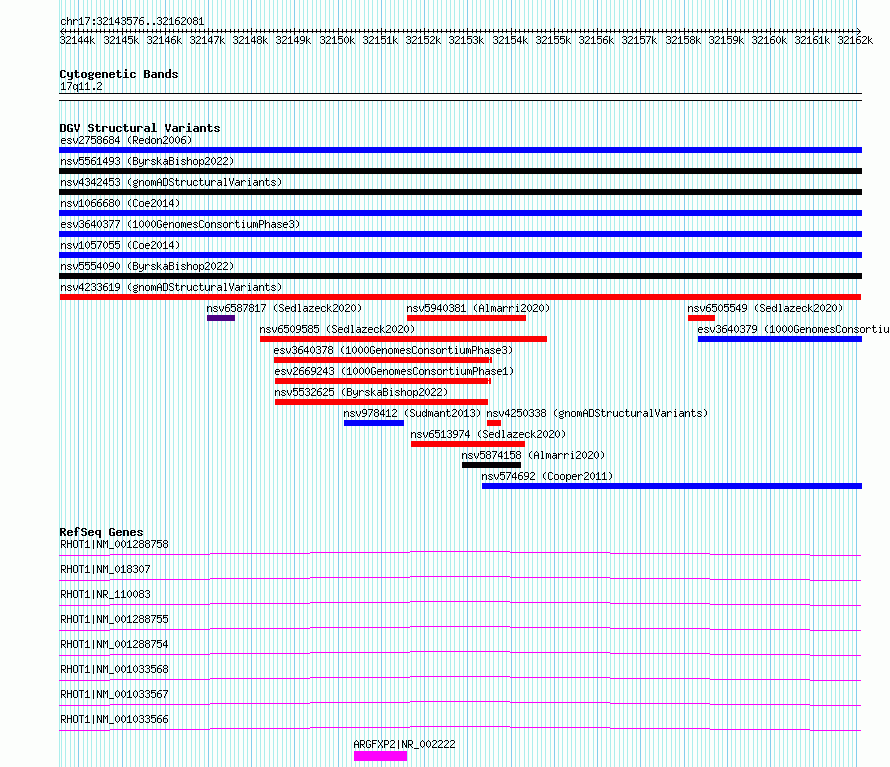890x767 pixels.
Task: Click the 17q11.2 cytogenetic band label
Action: [81, 86]
